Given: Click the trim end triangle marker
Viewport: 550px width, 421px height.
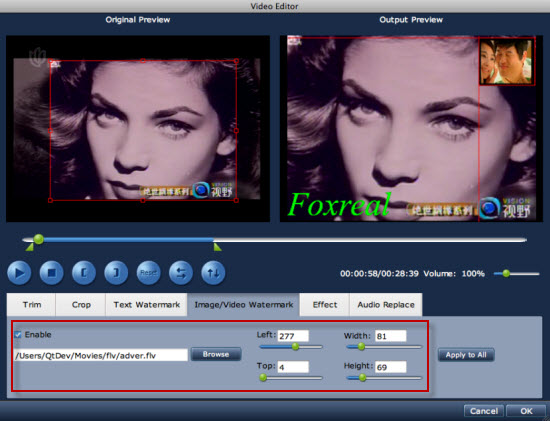Looking at the screenshot, I should pos(218,247).
